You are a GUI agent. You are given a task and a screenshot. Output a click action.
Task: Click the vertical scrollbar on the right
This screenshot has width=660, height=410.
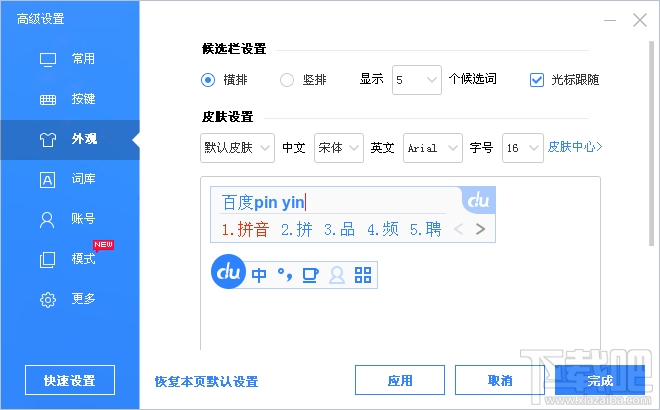click(652, 143)
